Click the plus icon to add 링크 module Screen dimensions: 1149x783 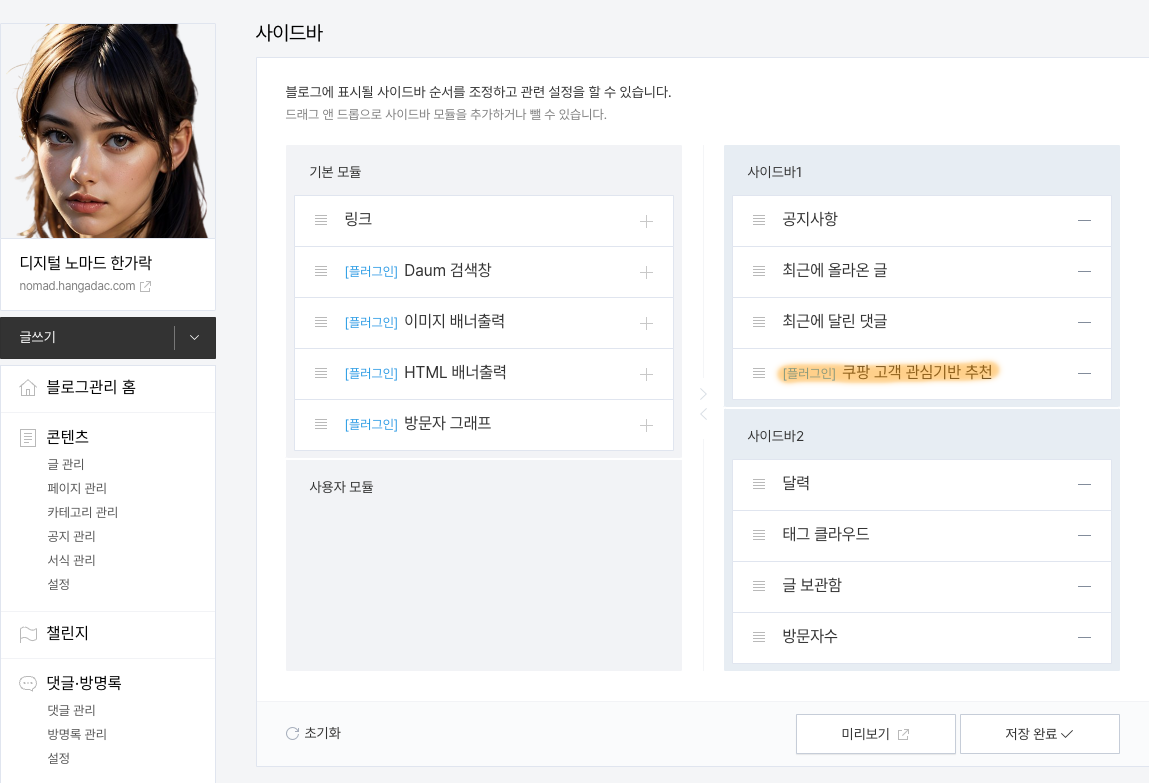click(646, 220)
